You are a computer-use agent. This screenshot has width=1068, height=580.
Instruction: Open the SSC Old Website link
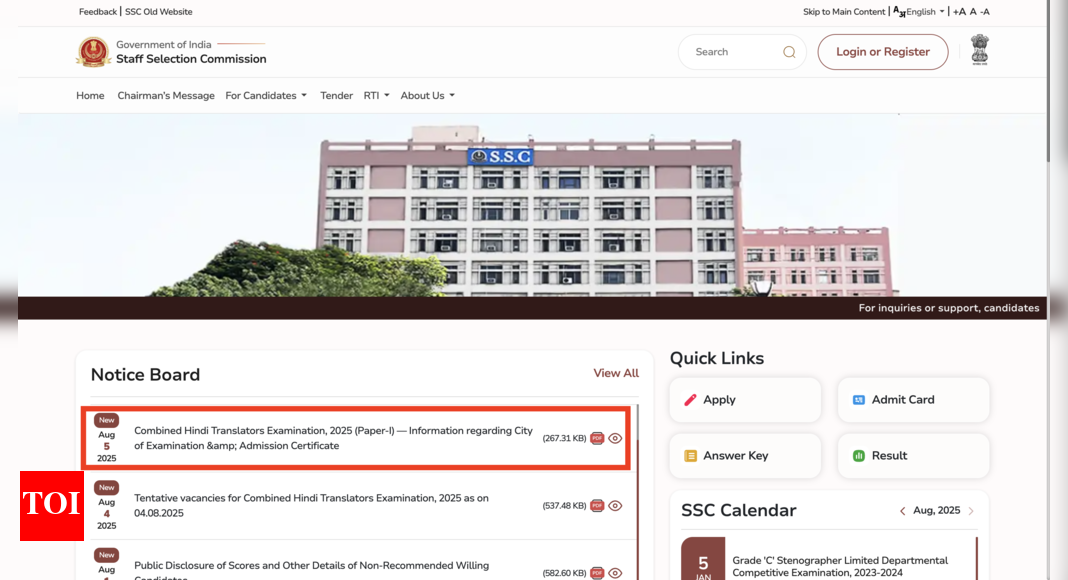click(159, 12)
